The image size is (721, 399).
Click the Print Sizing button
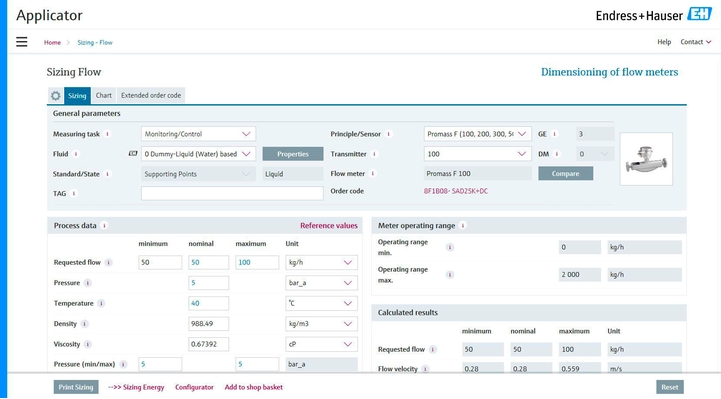[76, 387]
